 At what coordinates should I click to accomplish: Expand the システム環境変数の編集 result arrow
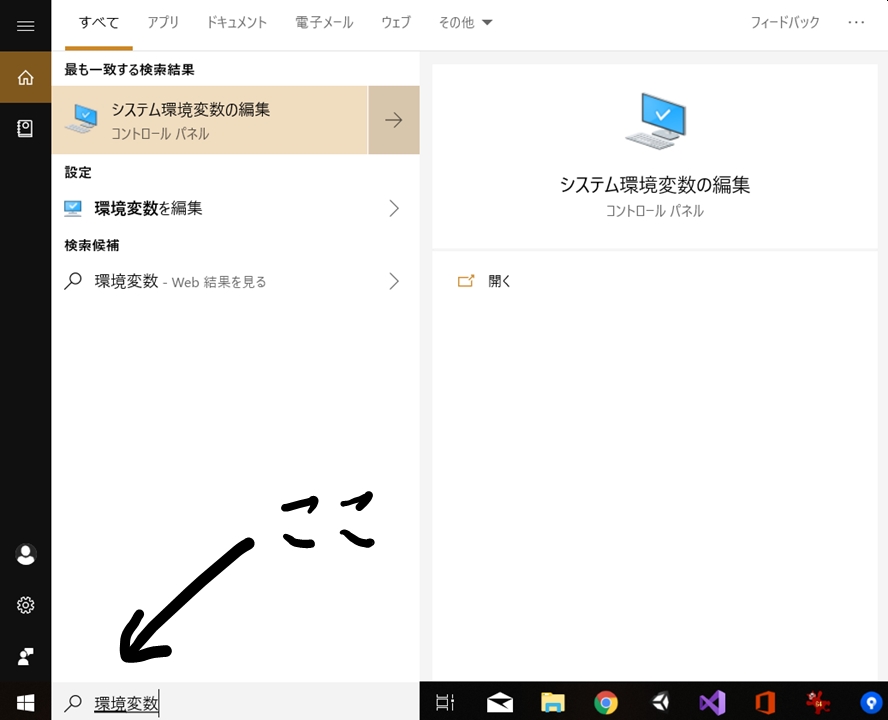coord(394,120)
